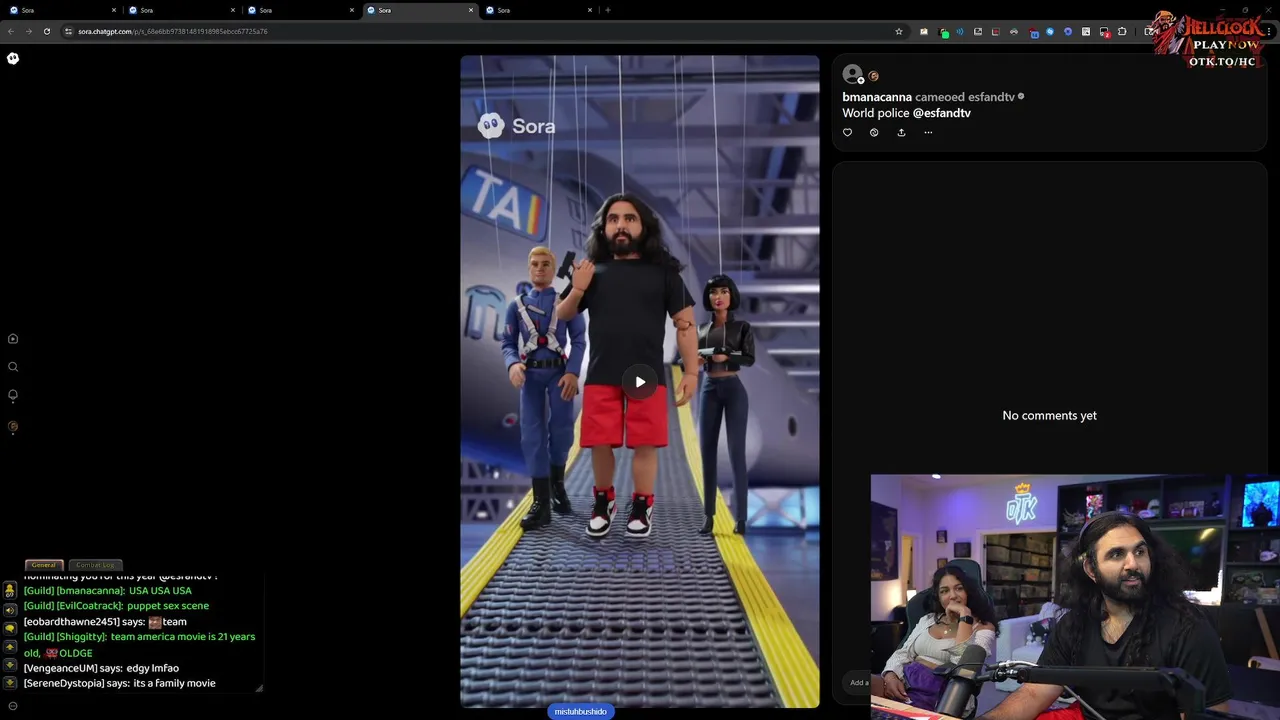Click the chat speaker voice icon
The width and height of the screenshot is (1280, 720).
(x=10, y=609)
